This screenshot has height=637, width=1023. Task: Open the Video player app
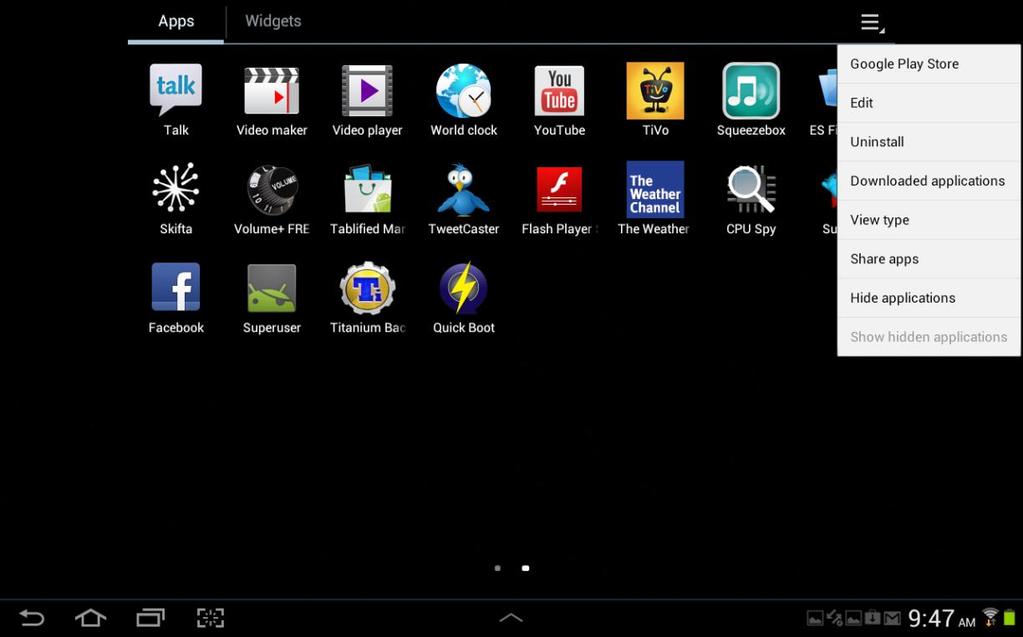click(x=367, y=99)
